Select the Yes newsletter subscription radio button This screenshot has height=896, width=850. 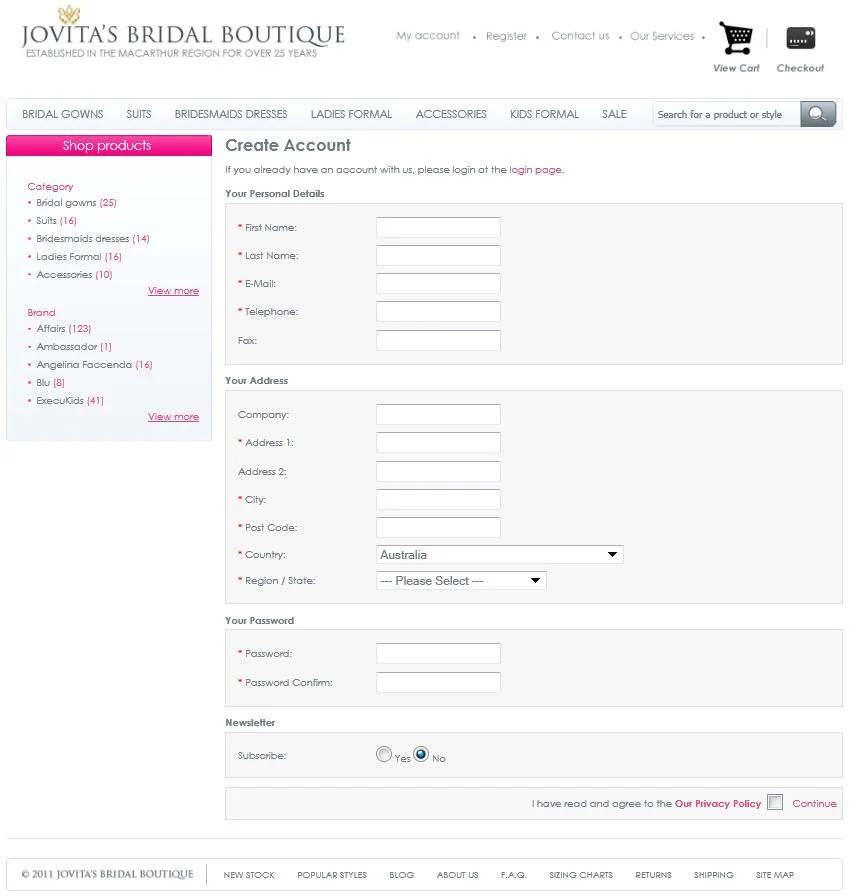383,755
